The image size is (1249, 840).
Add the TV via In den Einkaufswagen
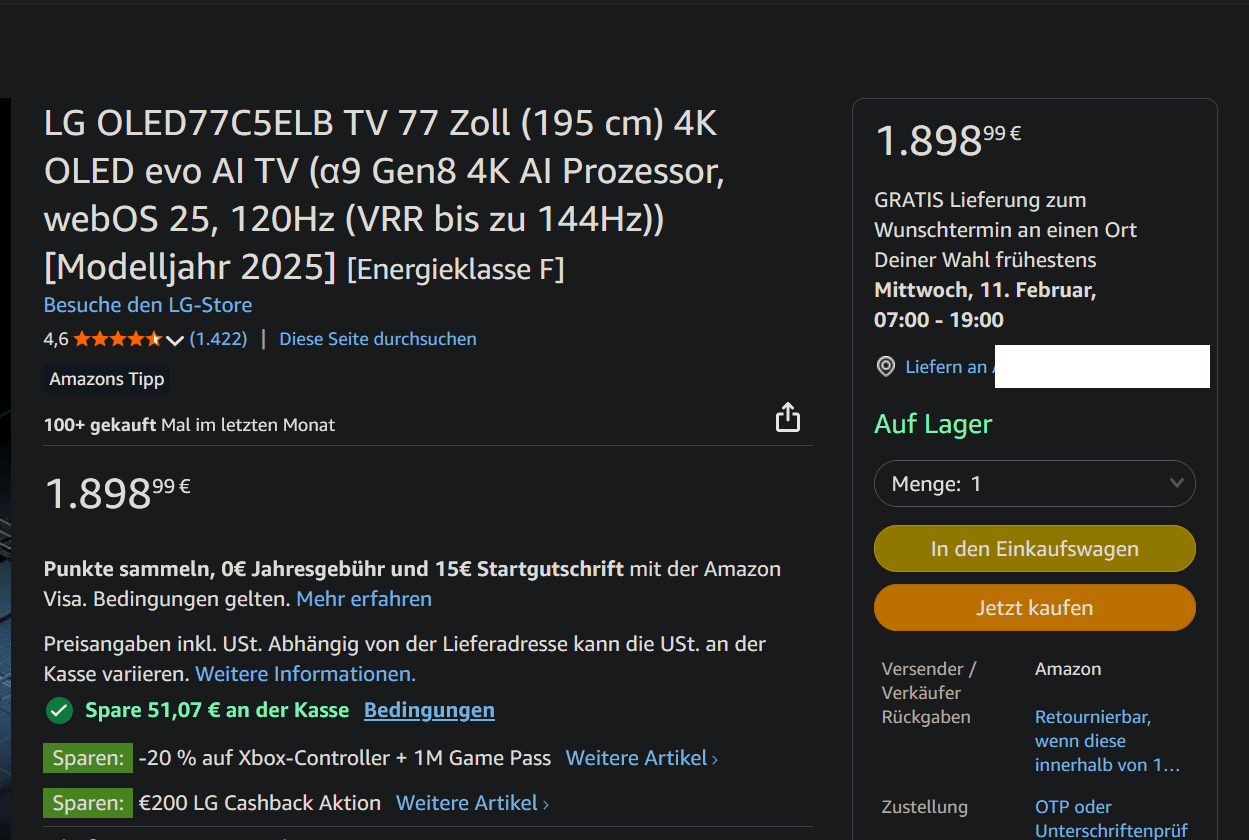click(x=1034, y=549)
